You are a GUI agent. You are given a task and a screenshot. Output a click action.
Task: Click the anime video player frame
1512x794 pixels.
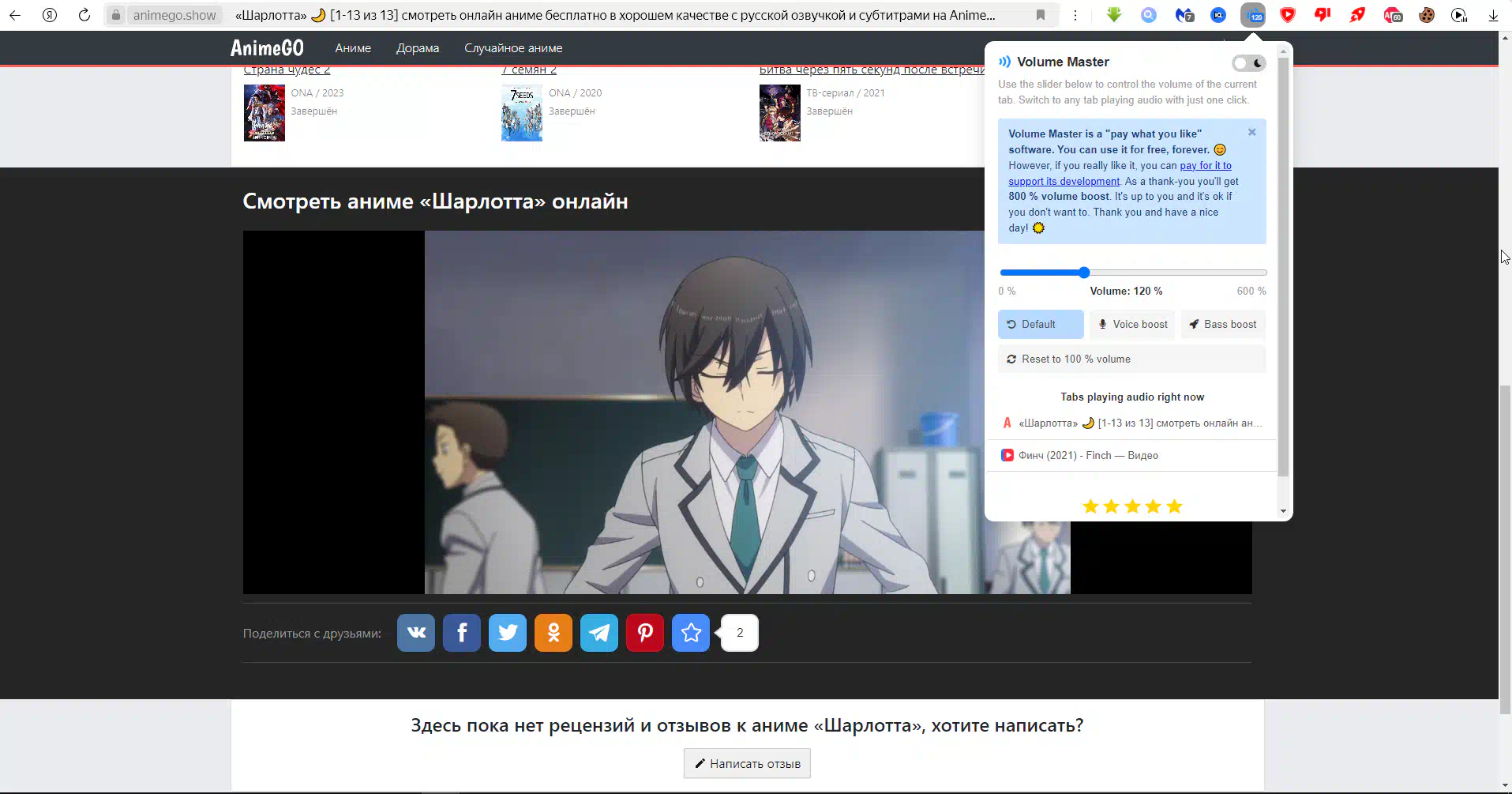click(x=747, y=412)
